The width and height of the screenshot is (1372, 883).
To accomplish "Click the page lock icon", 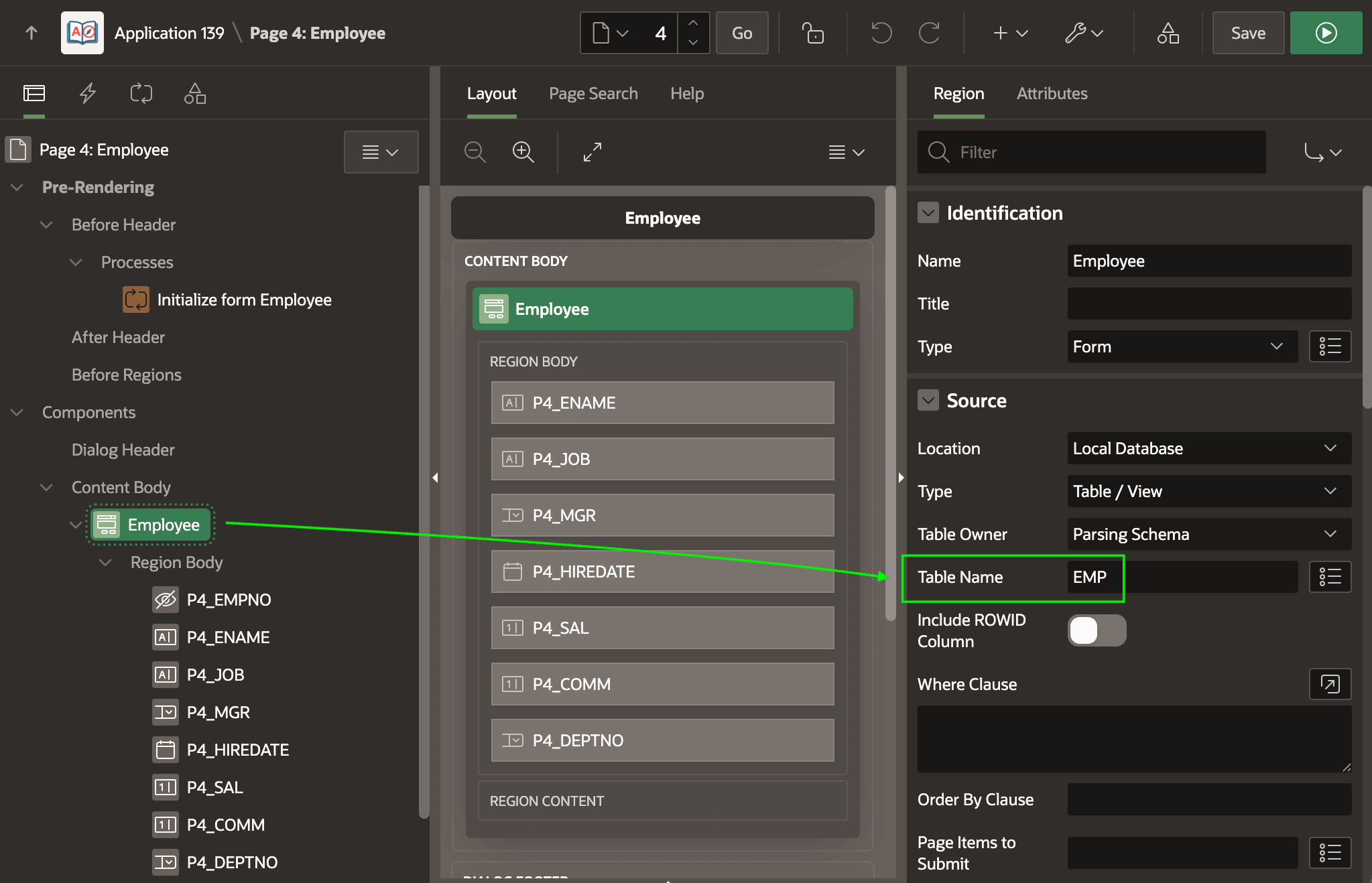I will pyautogui.click(x=812, y=33).
